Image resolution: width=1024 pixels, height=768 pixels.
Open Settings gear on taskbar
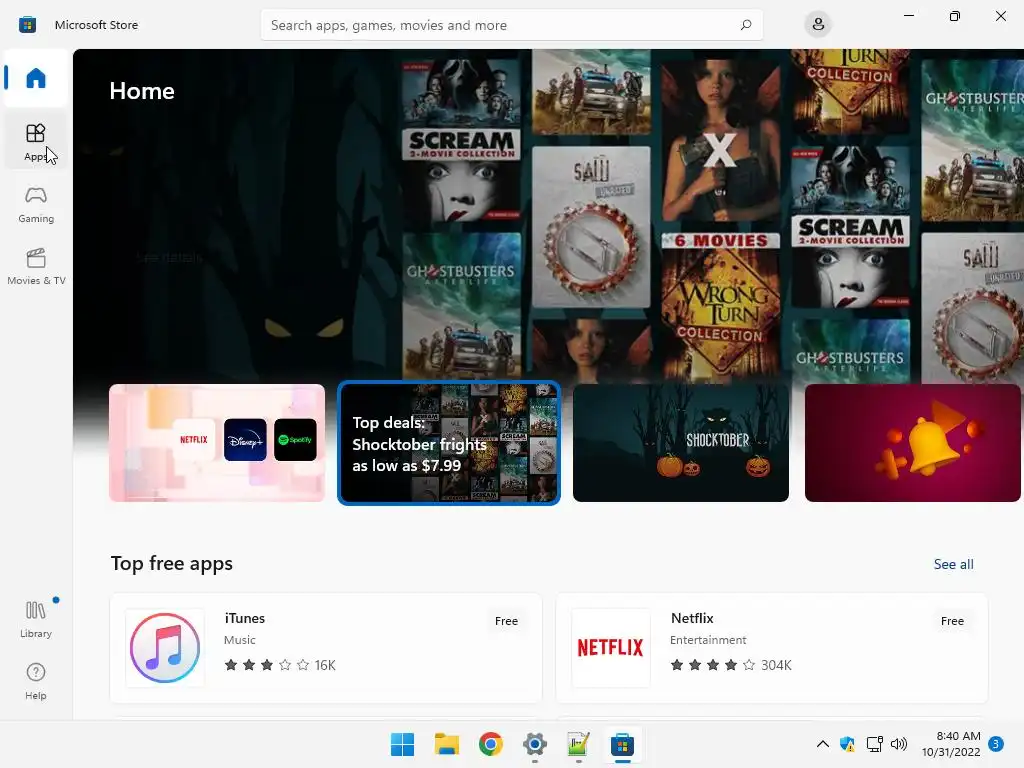[x=535, y=744]
